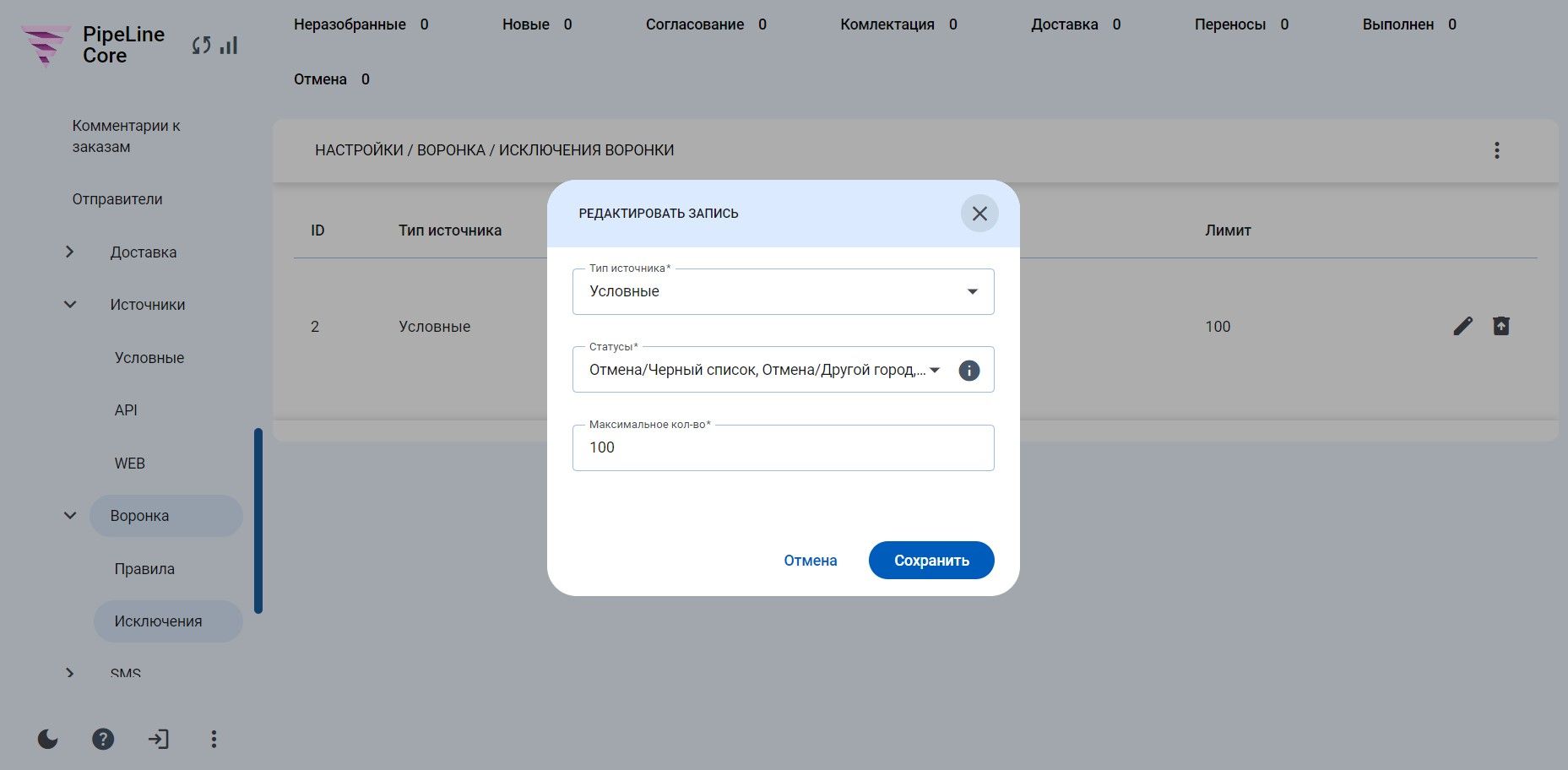
Task: Open Комментарии к заказам menu item
Action: tap(127, 136)
